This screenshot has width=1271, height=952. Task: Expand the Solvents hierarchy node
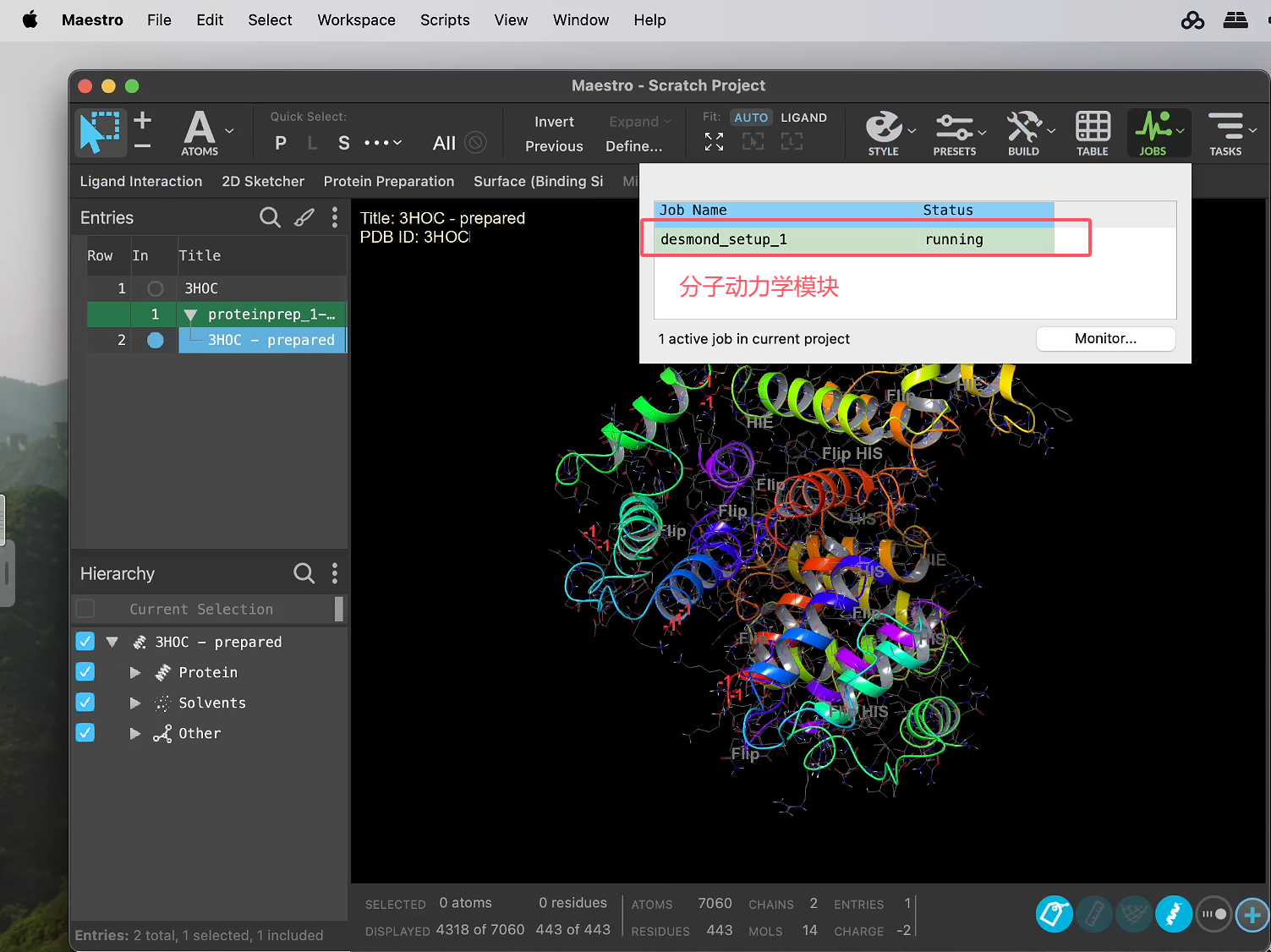click(134, 703)
